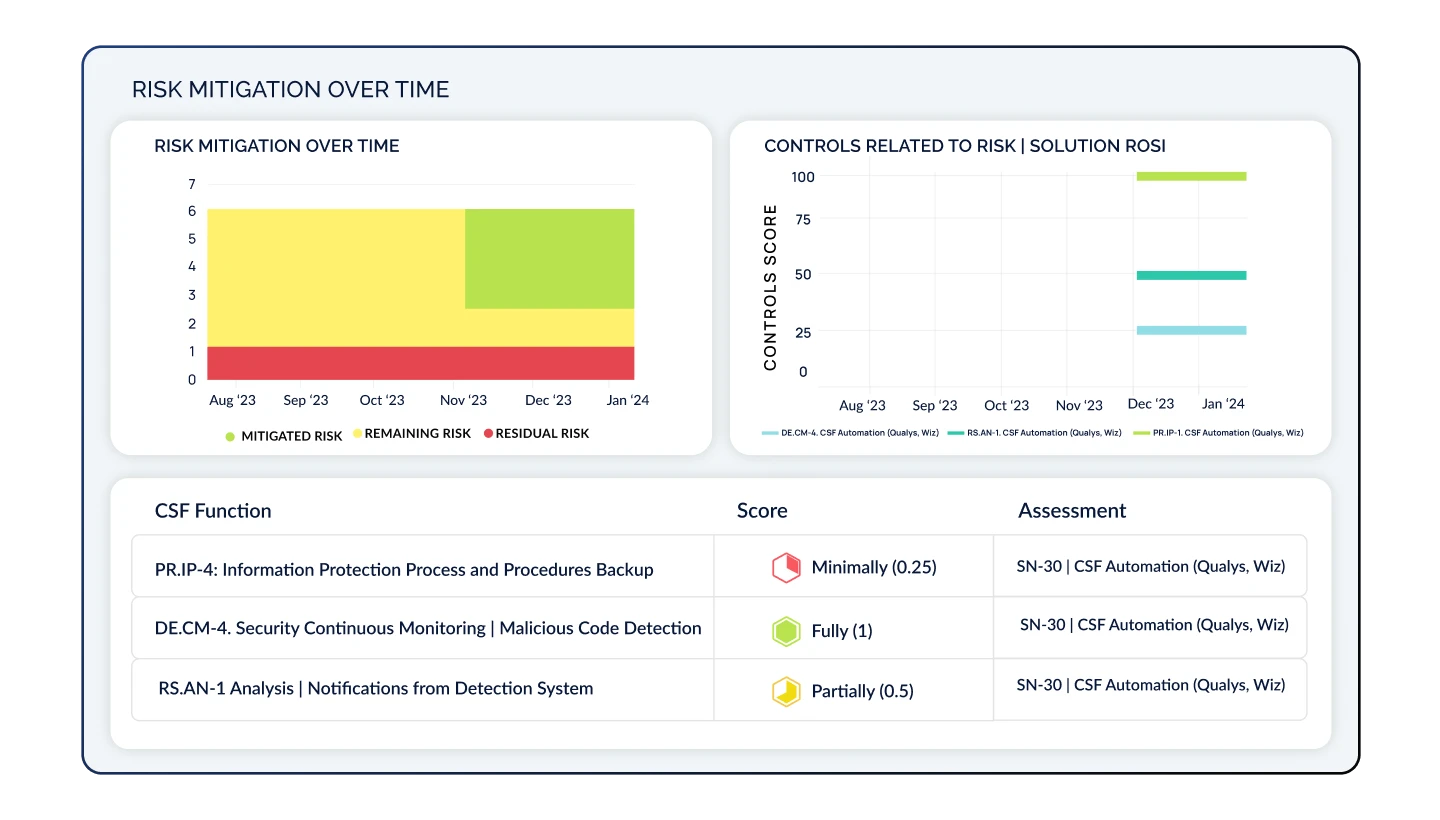Click the Jan '24 label on controls chart

pyautogui.click(x=1223, y=404)
